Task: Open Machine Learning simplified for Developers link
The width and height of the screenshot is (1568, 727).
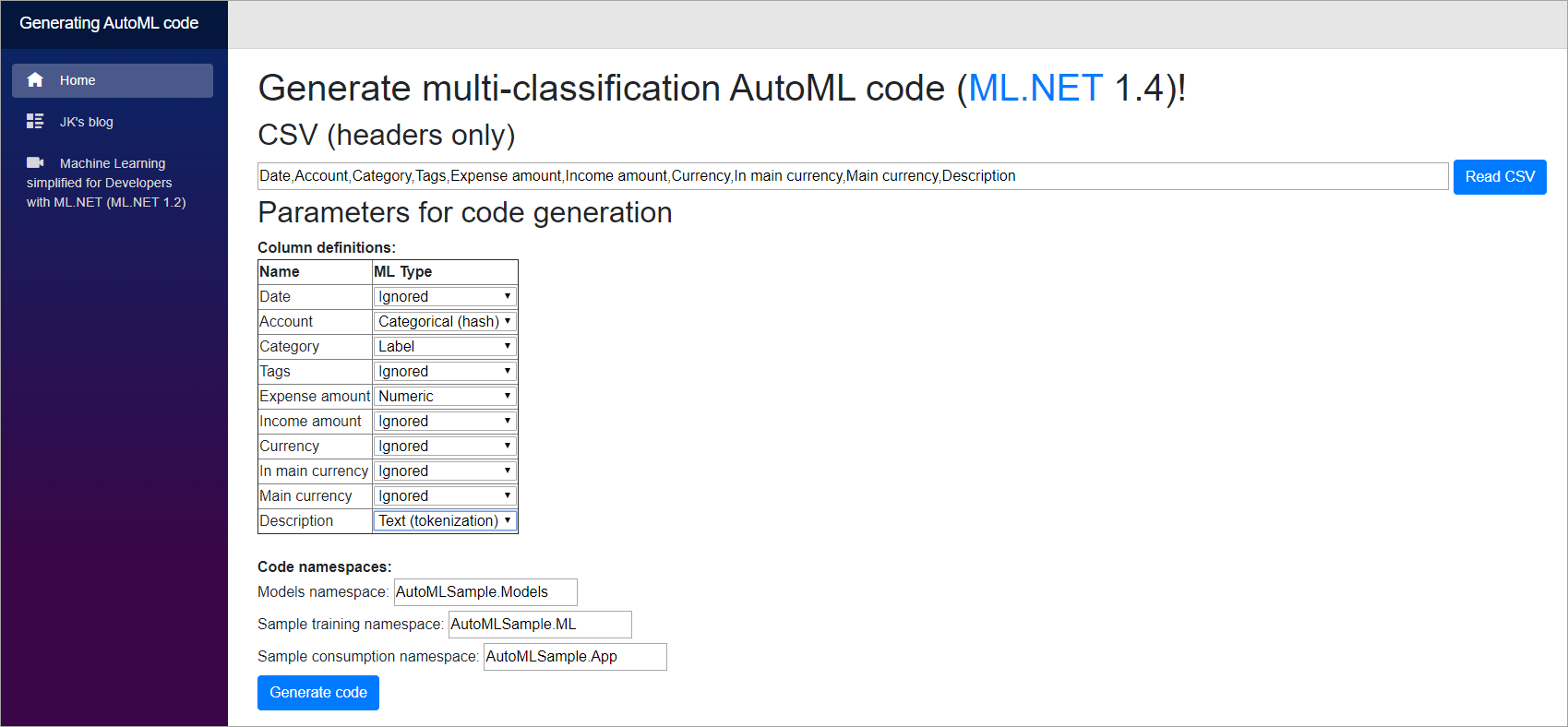Action: point(113,183)
